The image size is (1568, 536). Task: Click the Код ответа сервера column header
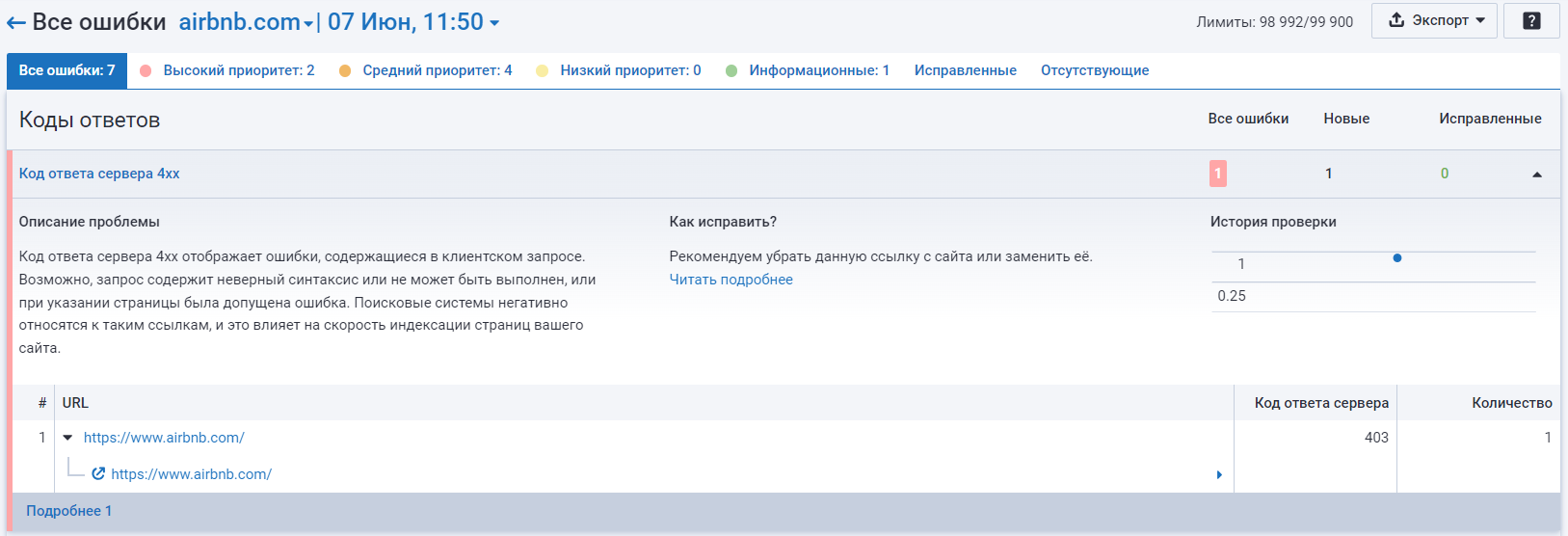coord(1321,403)
